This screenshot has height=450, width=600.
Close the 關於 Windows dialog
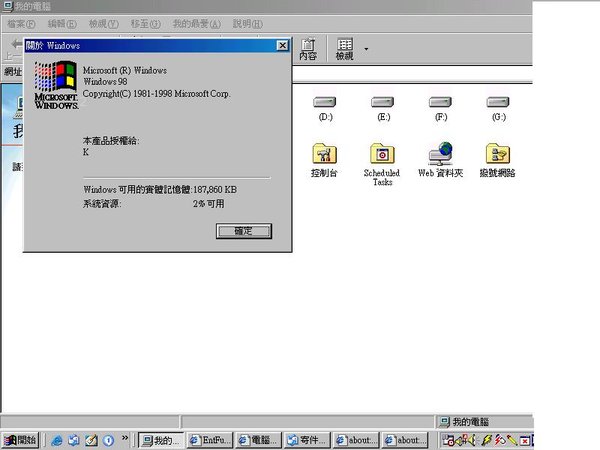[282, 46]
